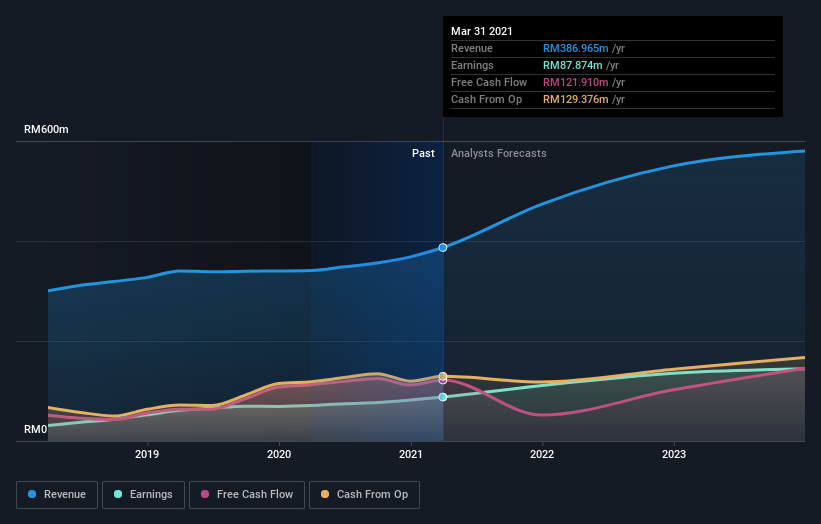Select the Cash From Op orange data point

tap(443, 376)
